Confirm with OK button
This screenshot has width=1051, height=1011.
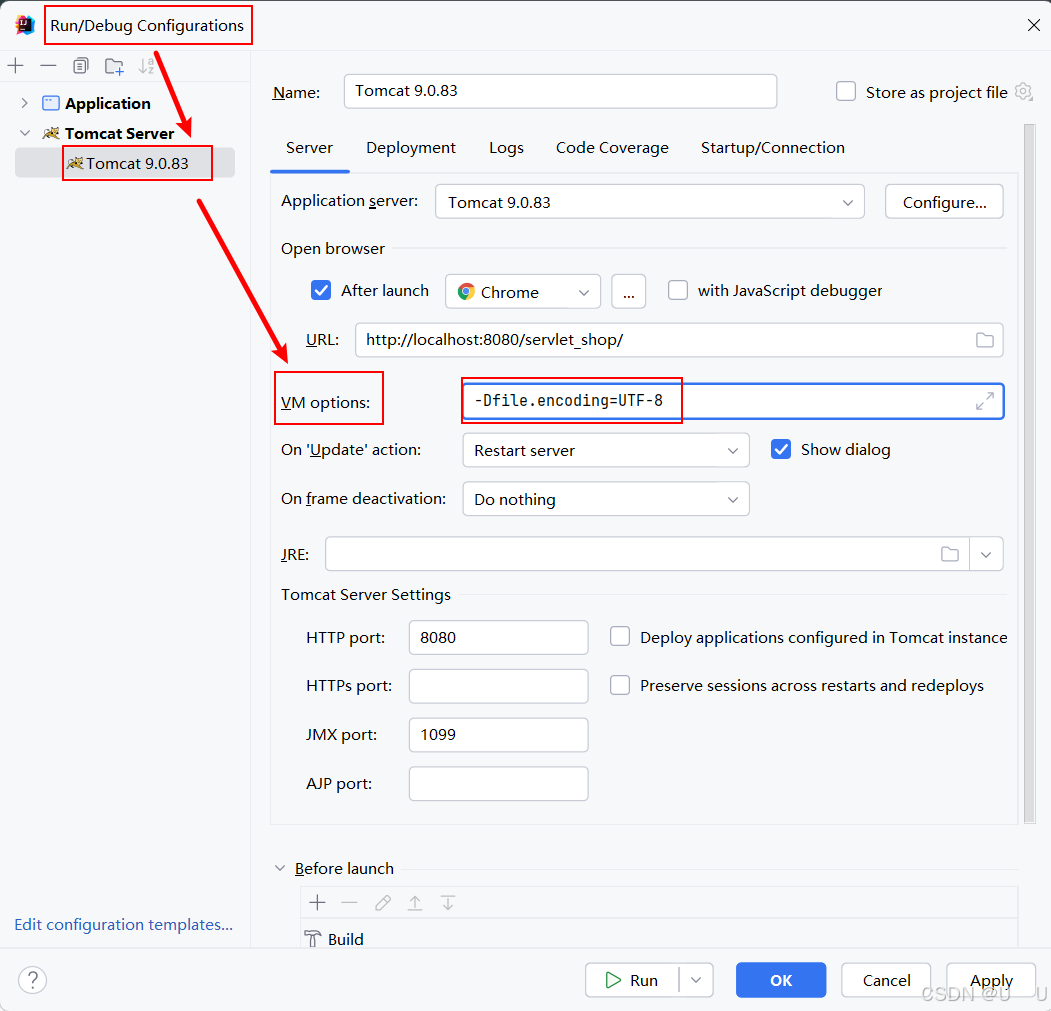(781, 980)
